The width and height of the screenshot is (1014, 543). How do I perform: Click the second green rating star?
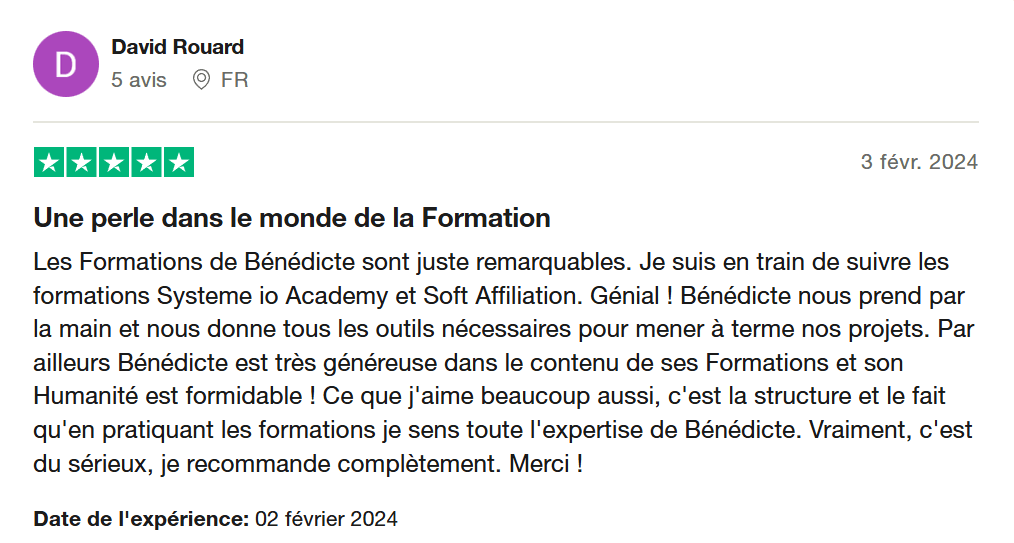(82, 162)
